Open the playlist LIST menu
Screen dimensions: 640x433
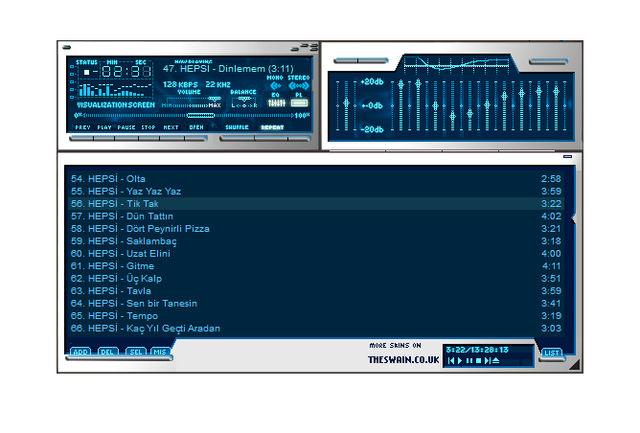click(x=552, y=353)
